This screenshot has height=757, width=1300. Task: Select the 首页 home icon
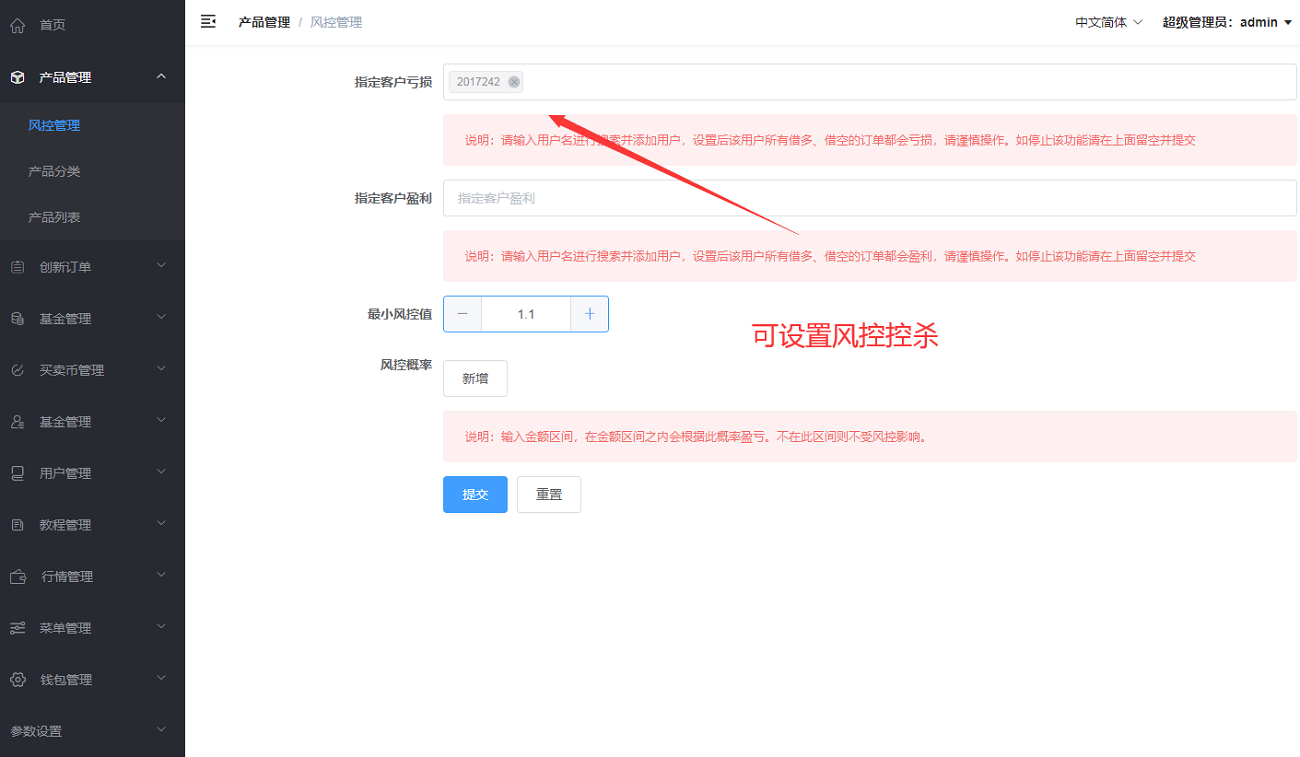[16, 24]
